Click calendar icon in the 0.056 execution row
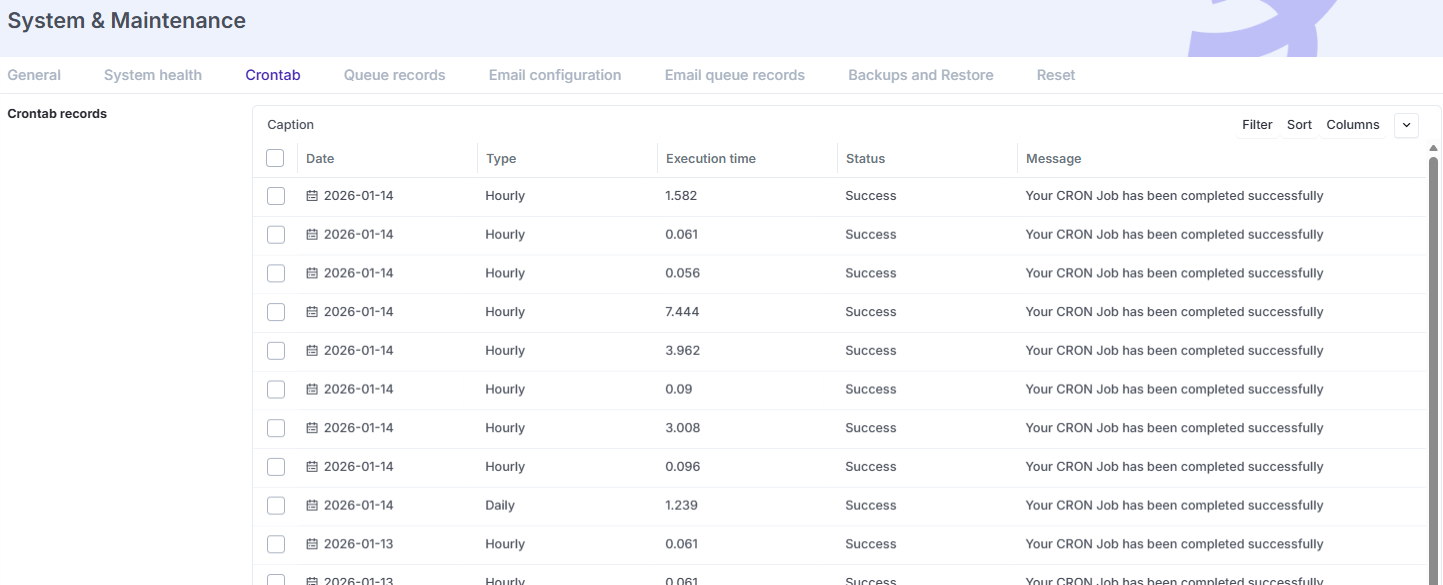The width and height of the screenshot is (1443, 585). 312,273
